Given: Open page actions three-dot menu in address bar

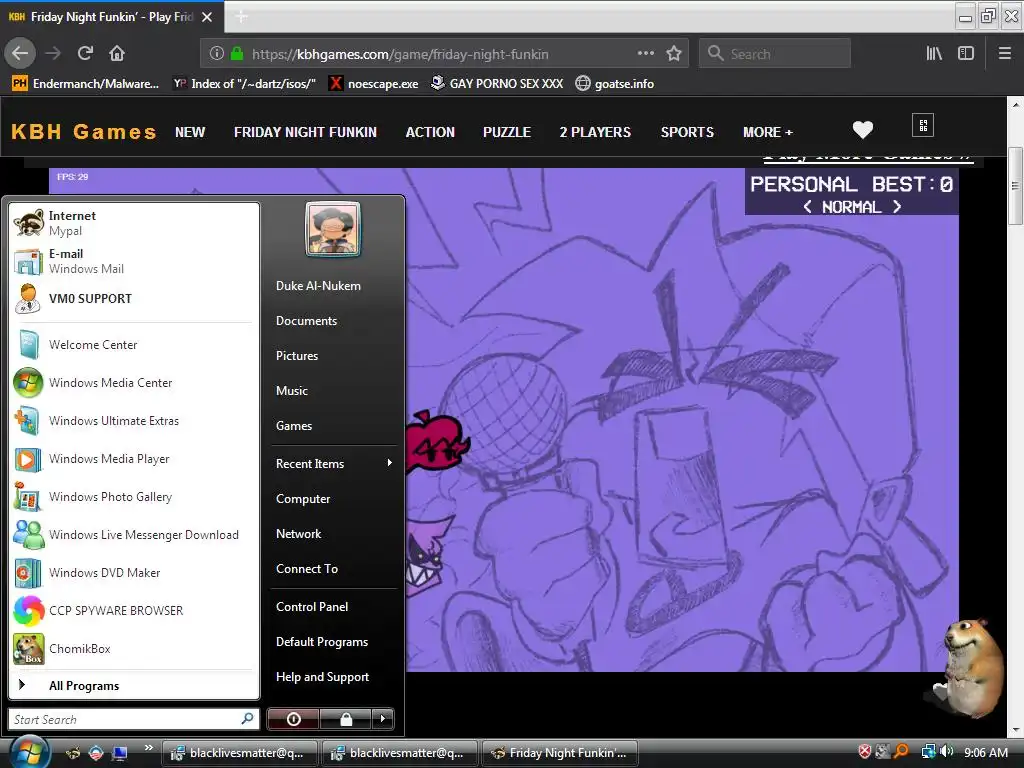Looking at the screenshot, I should click(x=645, y=54).
